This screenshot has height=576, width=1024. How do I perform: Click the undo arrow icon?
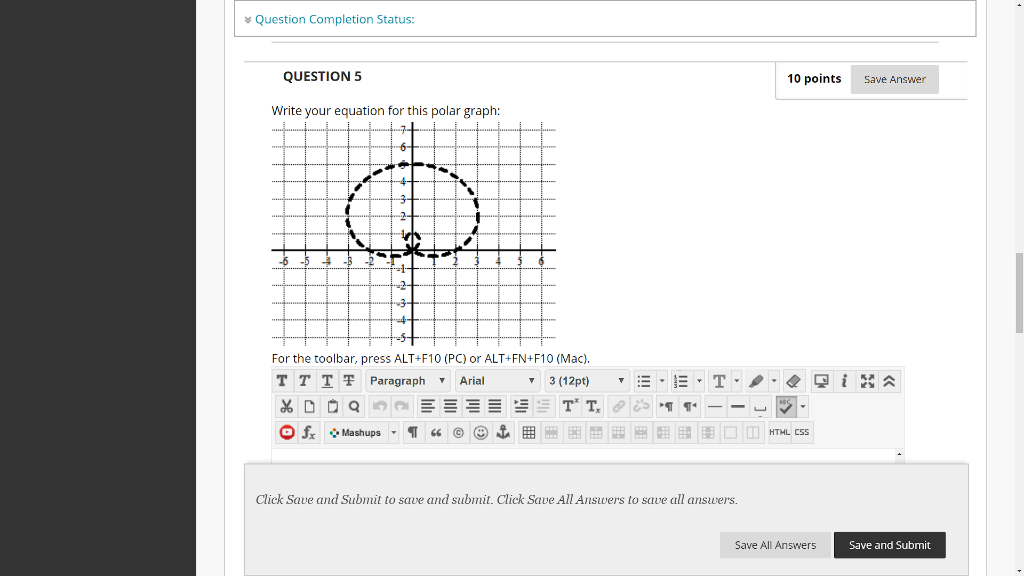pyautogui.click(x=379, y=407)
